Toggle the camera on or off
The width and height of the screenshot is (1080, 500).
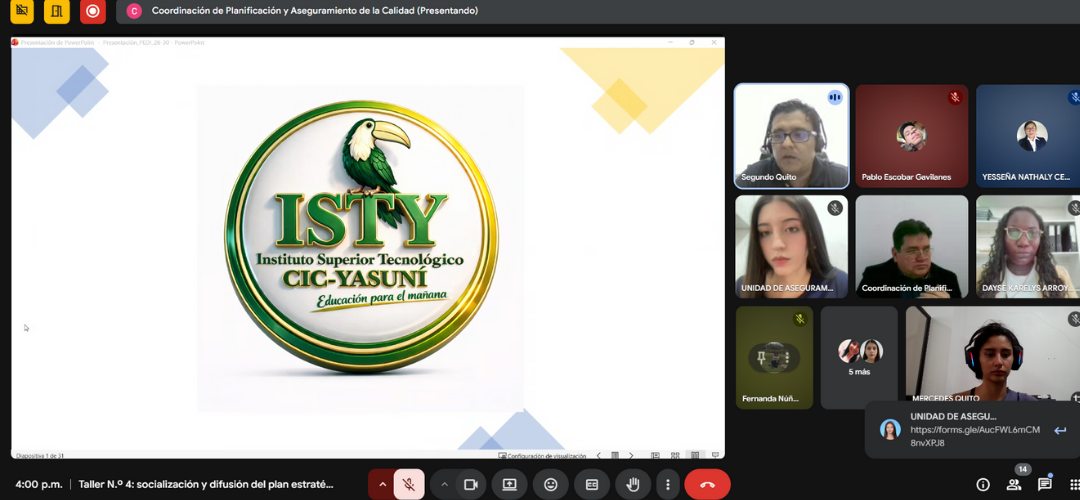coord(470,484)
